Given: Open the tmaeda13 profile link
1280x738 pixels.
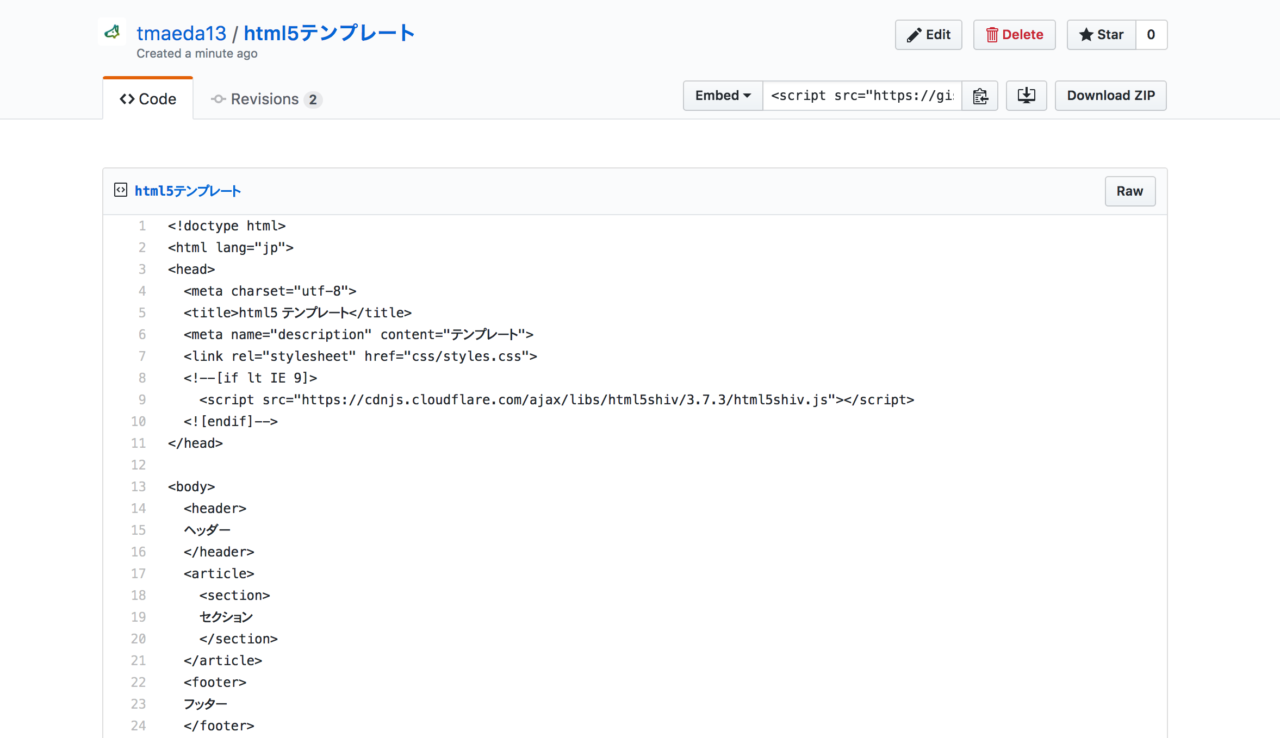Looking at the screenshot, I should [x=181, y=33].
